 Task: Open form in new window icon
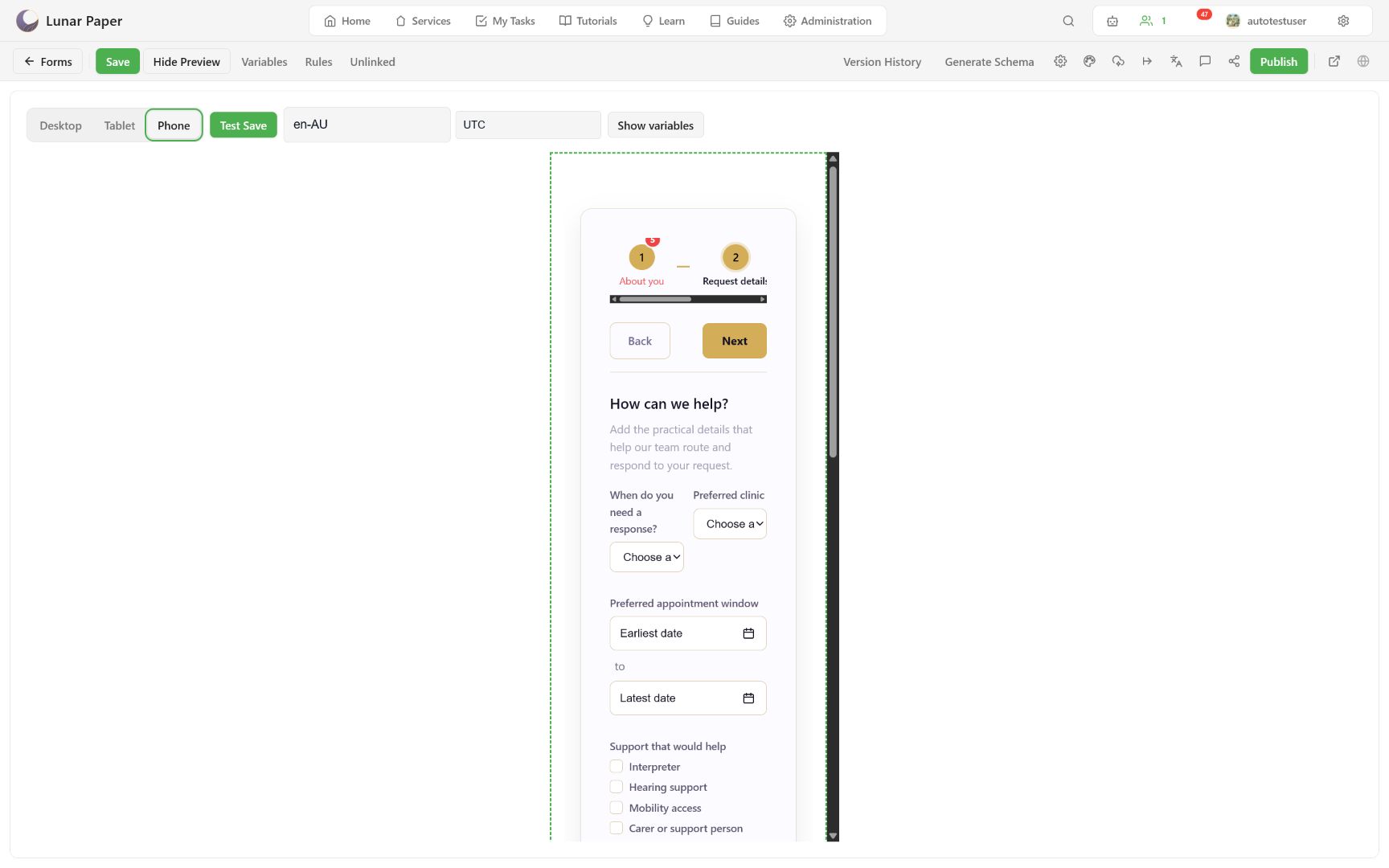[1334, 61]
